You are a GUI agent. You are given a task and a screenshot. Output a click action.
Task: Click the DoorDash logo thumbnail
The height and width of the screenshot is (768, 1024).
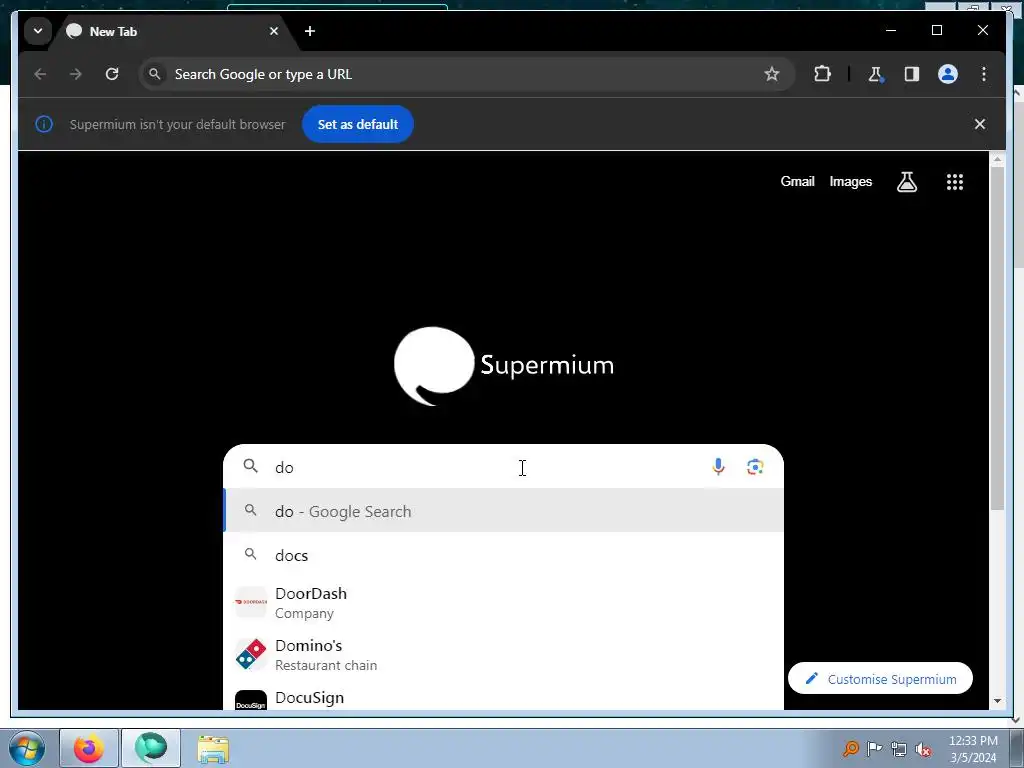[x=251, y=601]
